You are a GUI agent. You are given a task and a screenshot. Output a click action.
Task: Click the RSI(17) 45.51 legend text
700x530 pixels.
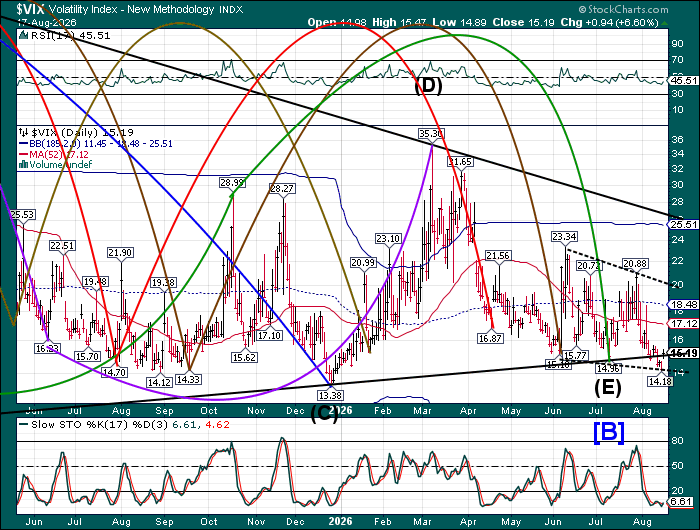[71, 36]
